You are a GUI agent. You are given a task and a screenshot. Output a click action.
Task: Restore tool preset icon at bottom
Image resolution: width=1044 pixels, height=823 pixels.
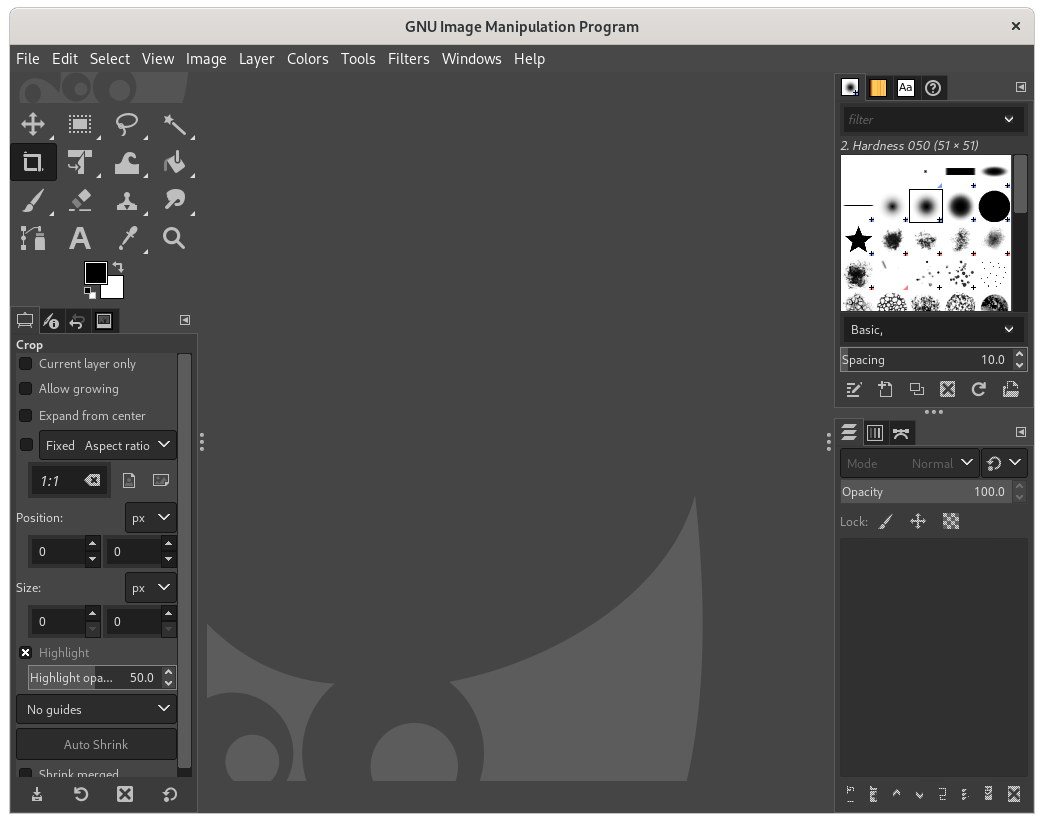click(81, 794)
